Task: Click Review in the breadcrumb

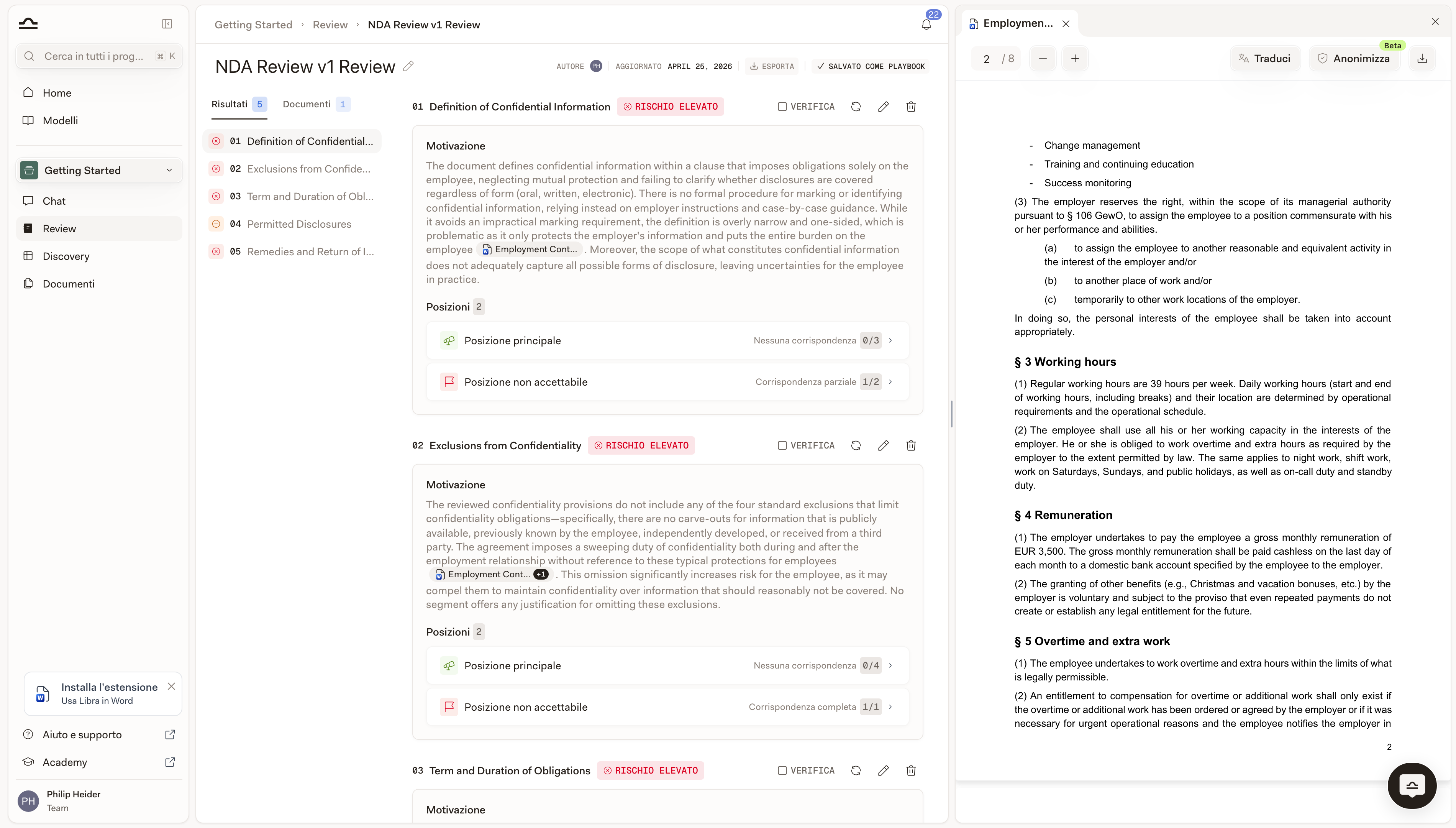Action: 330,25
